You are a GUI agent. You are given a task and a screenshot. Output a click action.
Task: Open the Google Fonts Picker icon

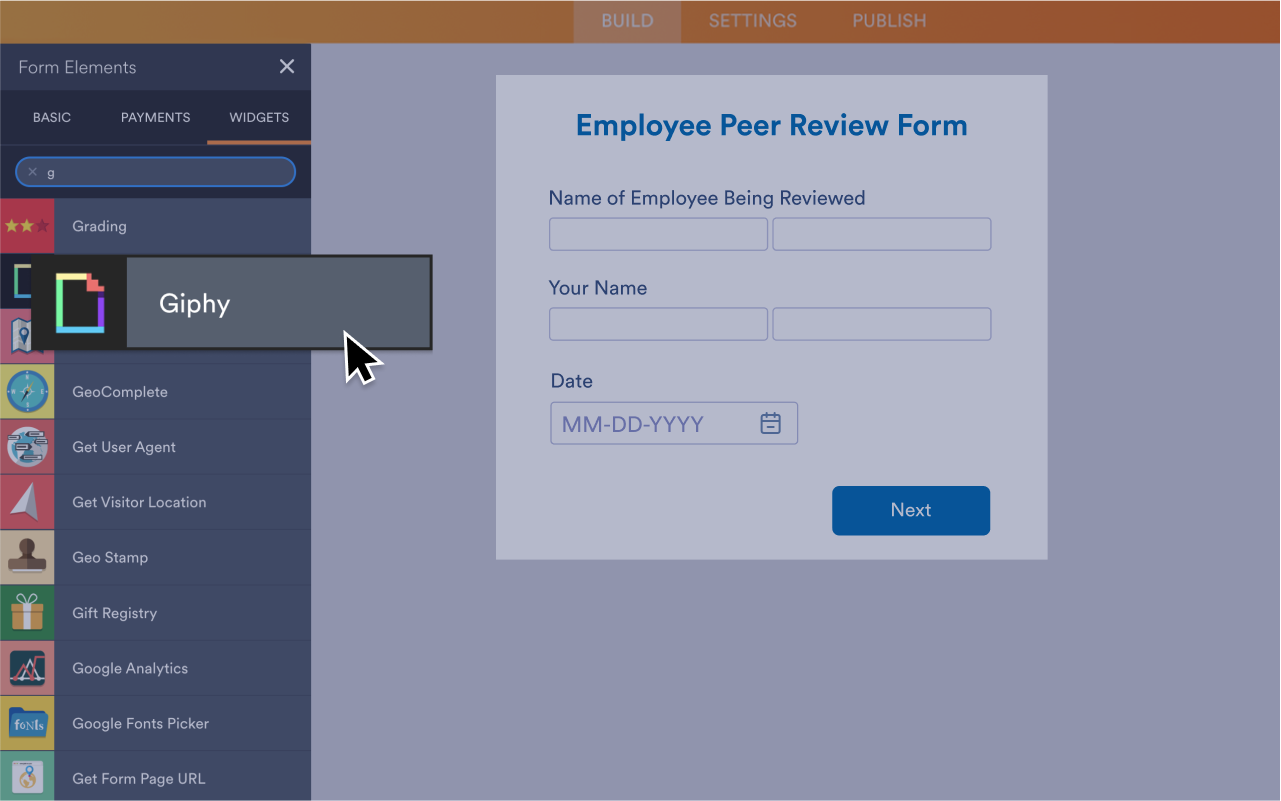tap(27, 723)
